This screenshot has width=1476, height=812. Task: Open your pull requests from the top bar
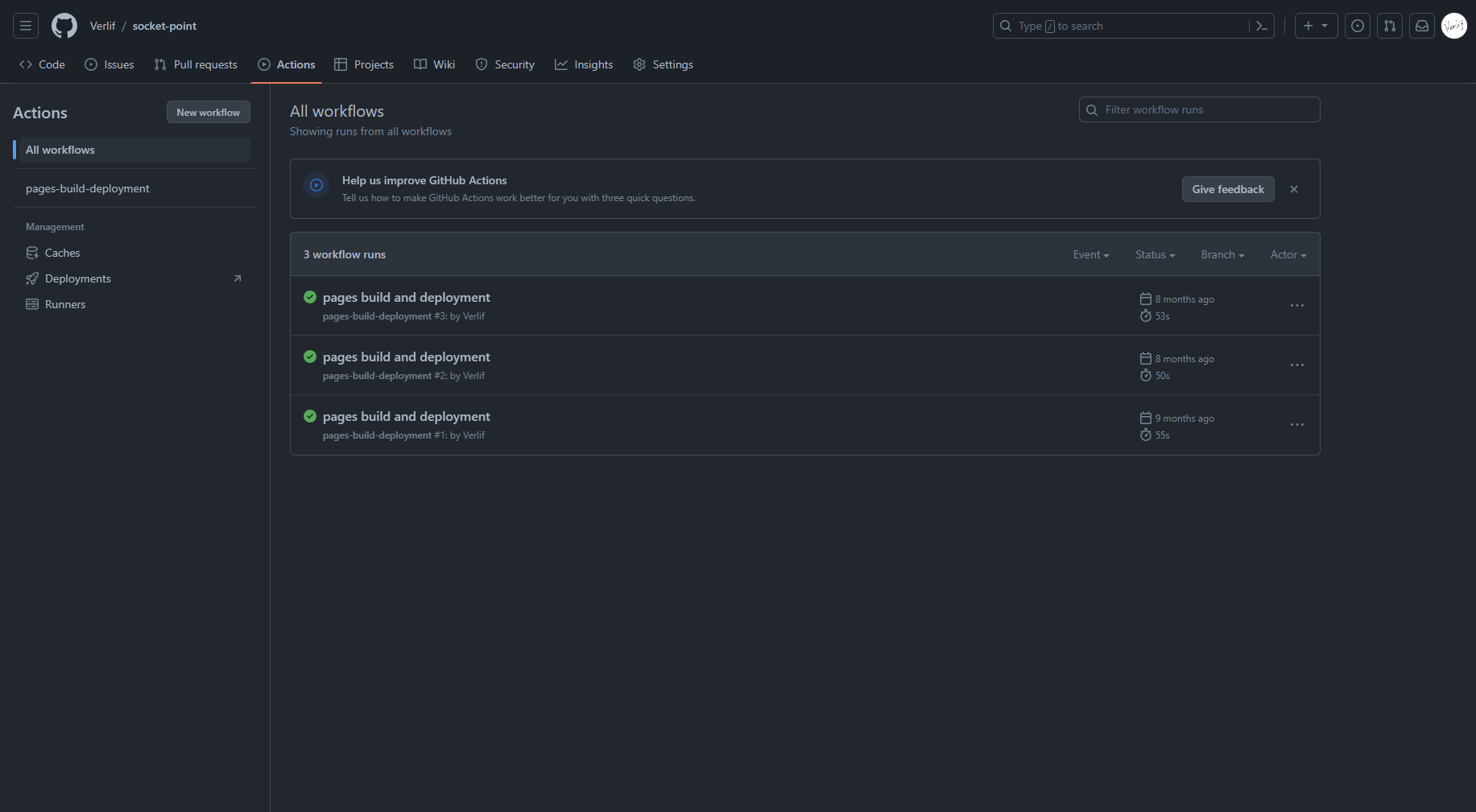[x=1390, y=25]
